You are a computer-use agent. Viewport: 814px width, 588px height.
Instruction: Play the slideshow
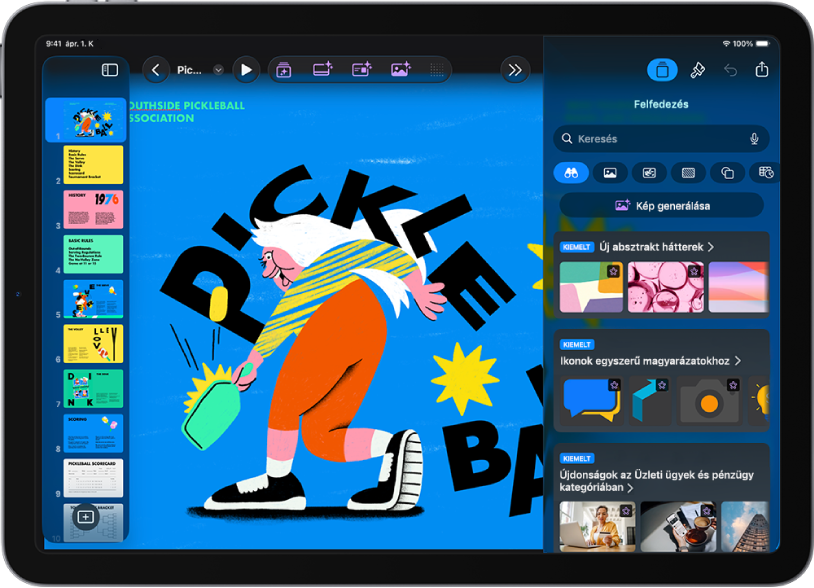tap(246, 70)
